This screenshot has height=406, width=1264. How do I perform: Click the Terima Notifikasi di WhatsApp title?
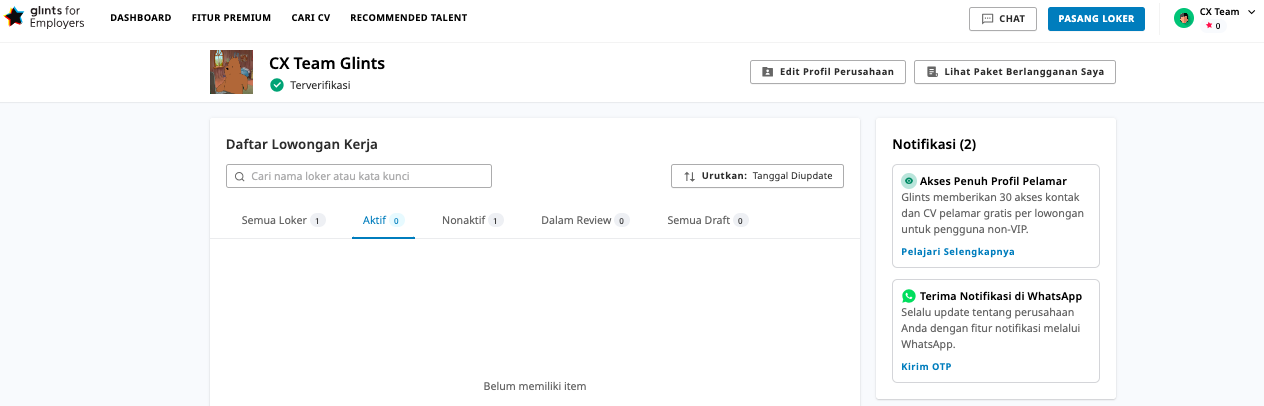tap(1001, 296)
